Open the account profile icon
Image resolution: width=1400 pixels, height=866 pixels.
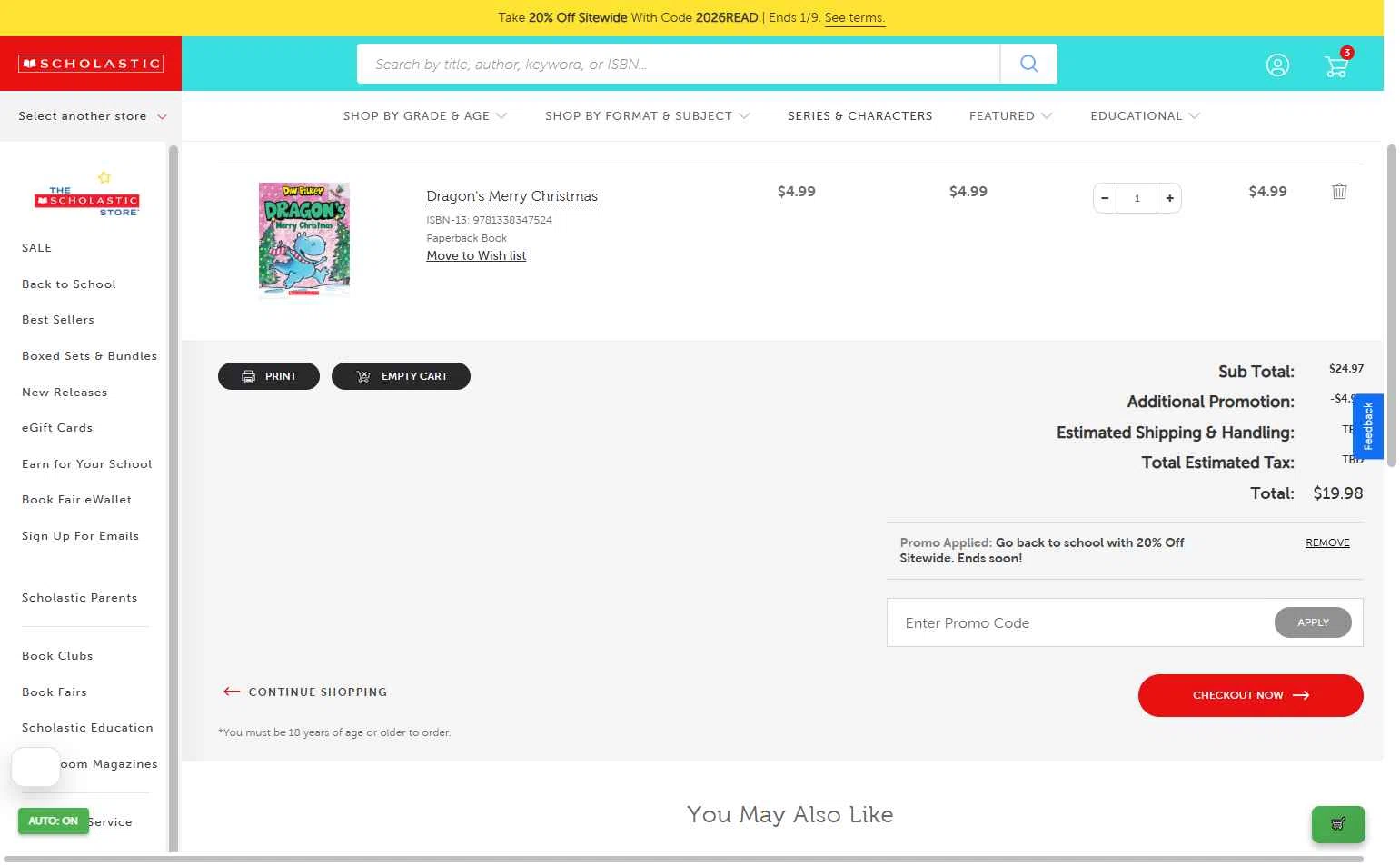click(x=1277, y=65)
